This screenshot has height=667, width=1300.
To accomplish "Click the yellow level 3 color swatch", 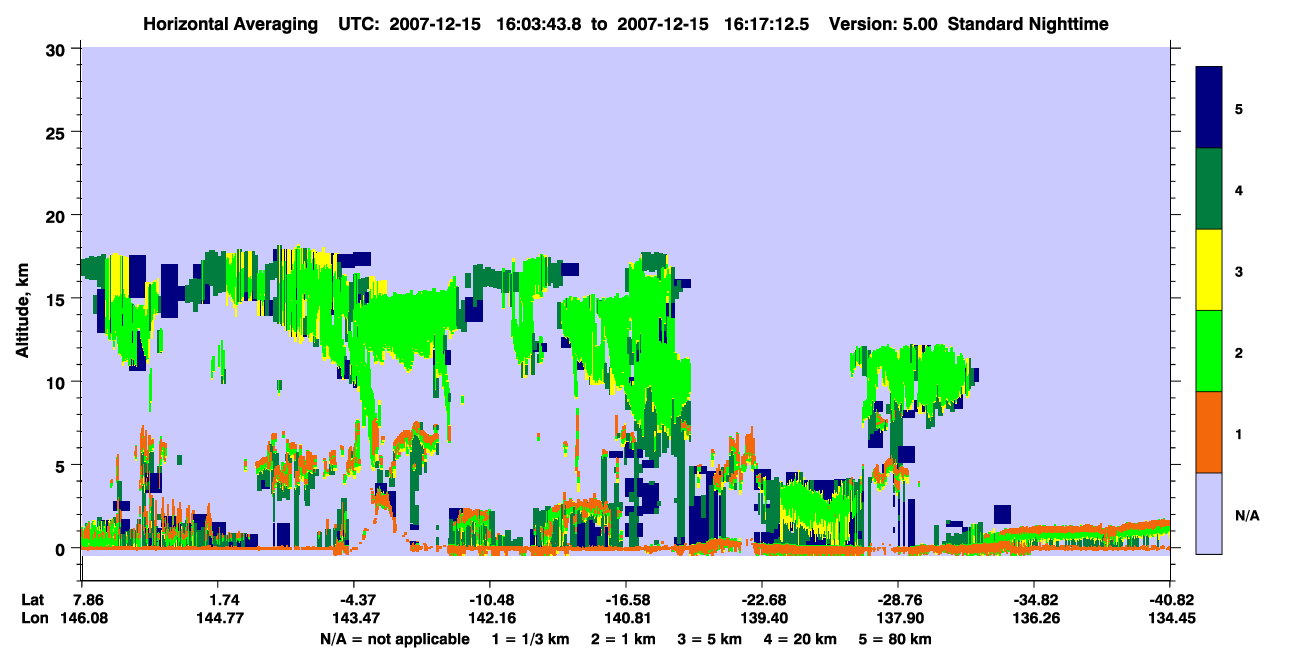I will [1209, 270].
